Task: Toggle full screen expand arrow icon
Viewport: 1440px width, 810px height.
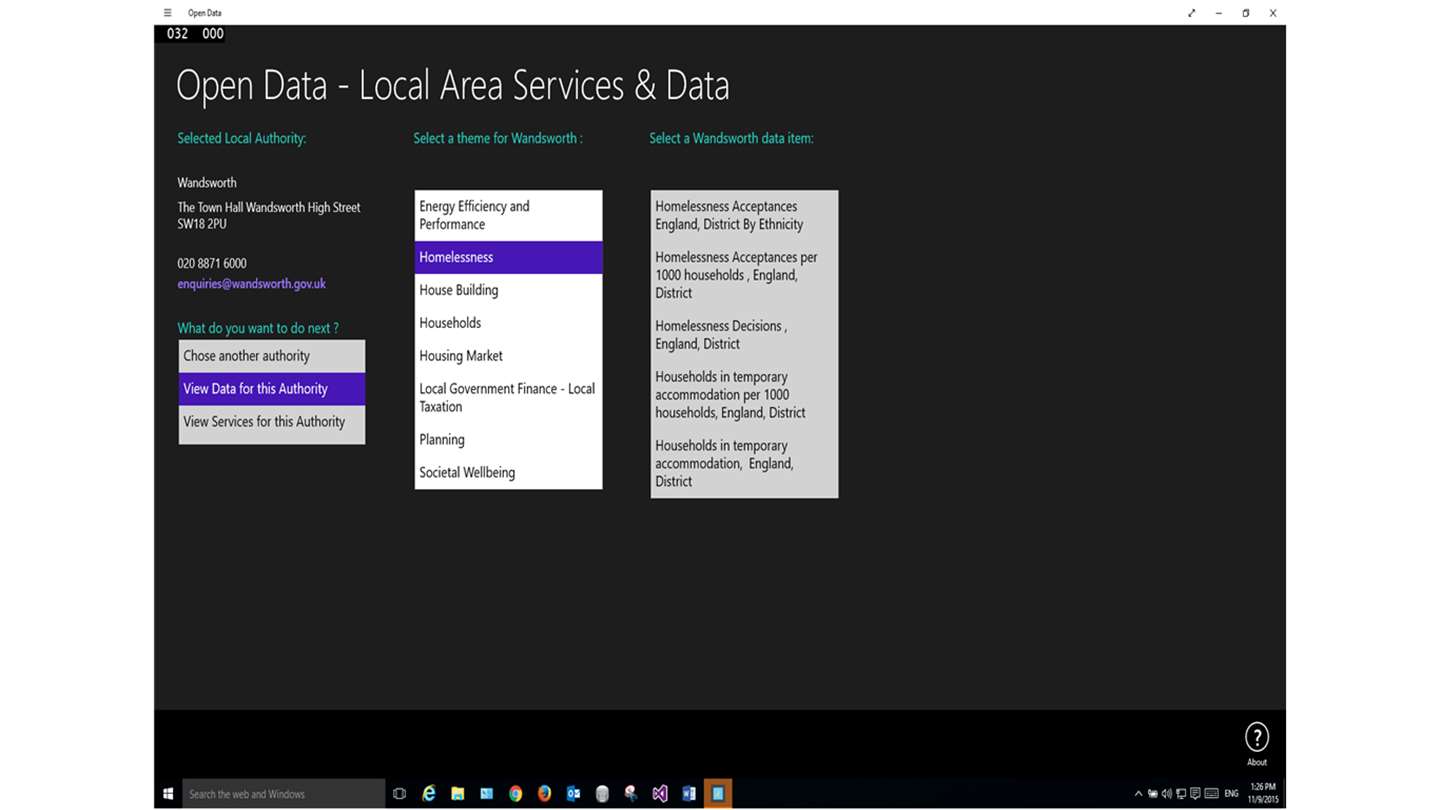Action: point(1191,13)
